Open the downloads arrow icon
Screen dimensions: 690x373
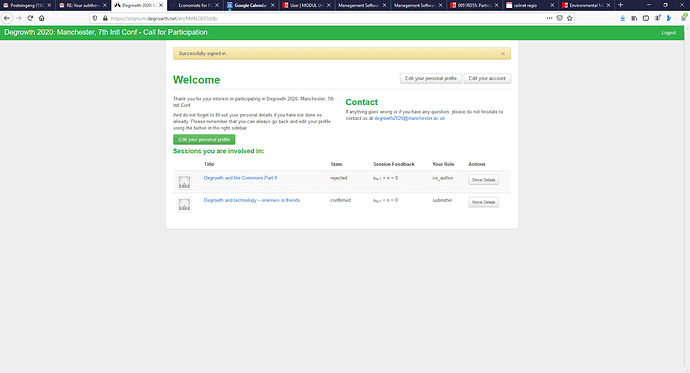(623, 18)
